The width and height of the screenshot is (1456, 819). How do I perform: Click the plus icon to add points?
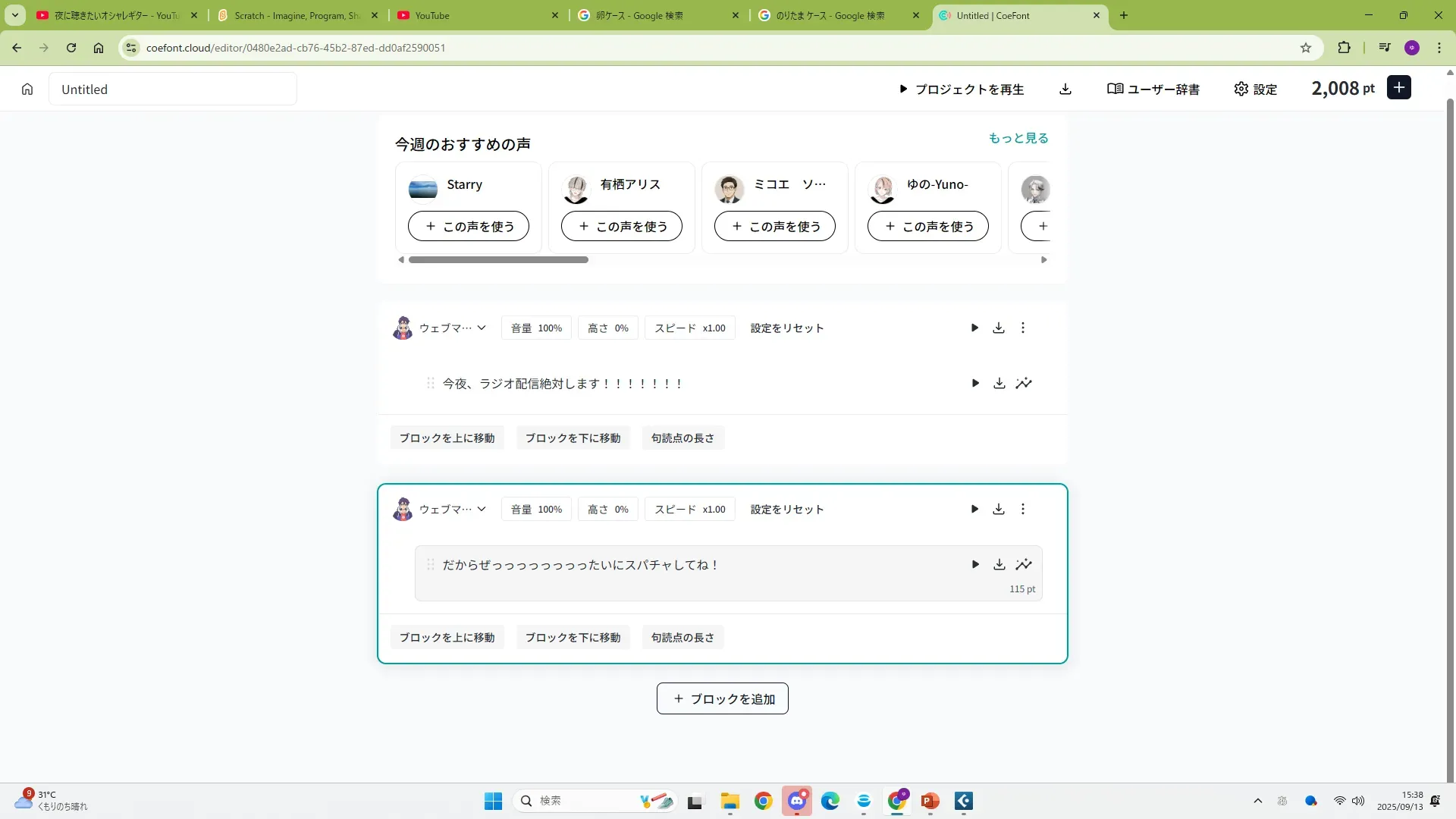pos(1399,88)
